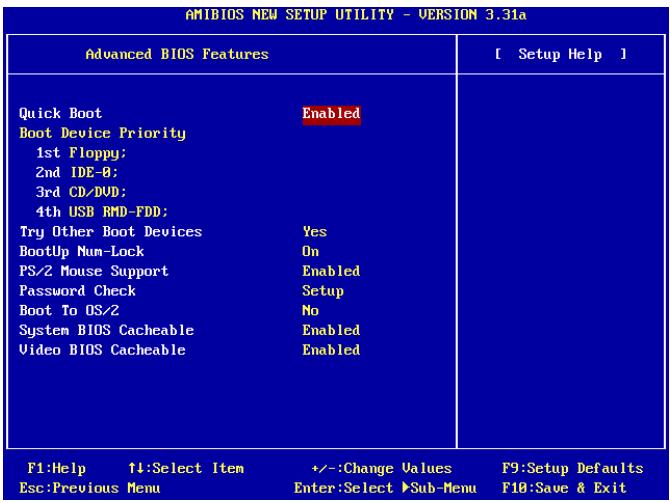Click the AMIBIOS NEW SETUP UTILITY title
This screenshot has width=670, height=503.
click(356, 15)
